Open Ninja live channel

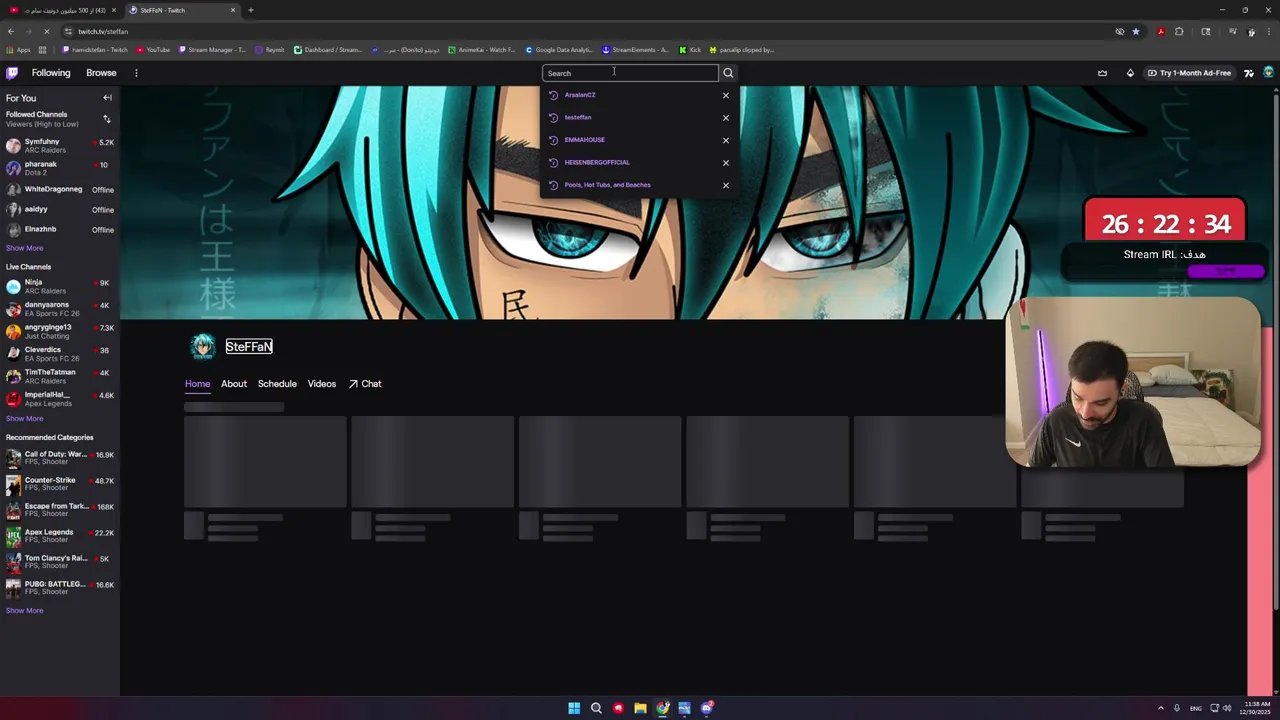(x=60, y=287)
